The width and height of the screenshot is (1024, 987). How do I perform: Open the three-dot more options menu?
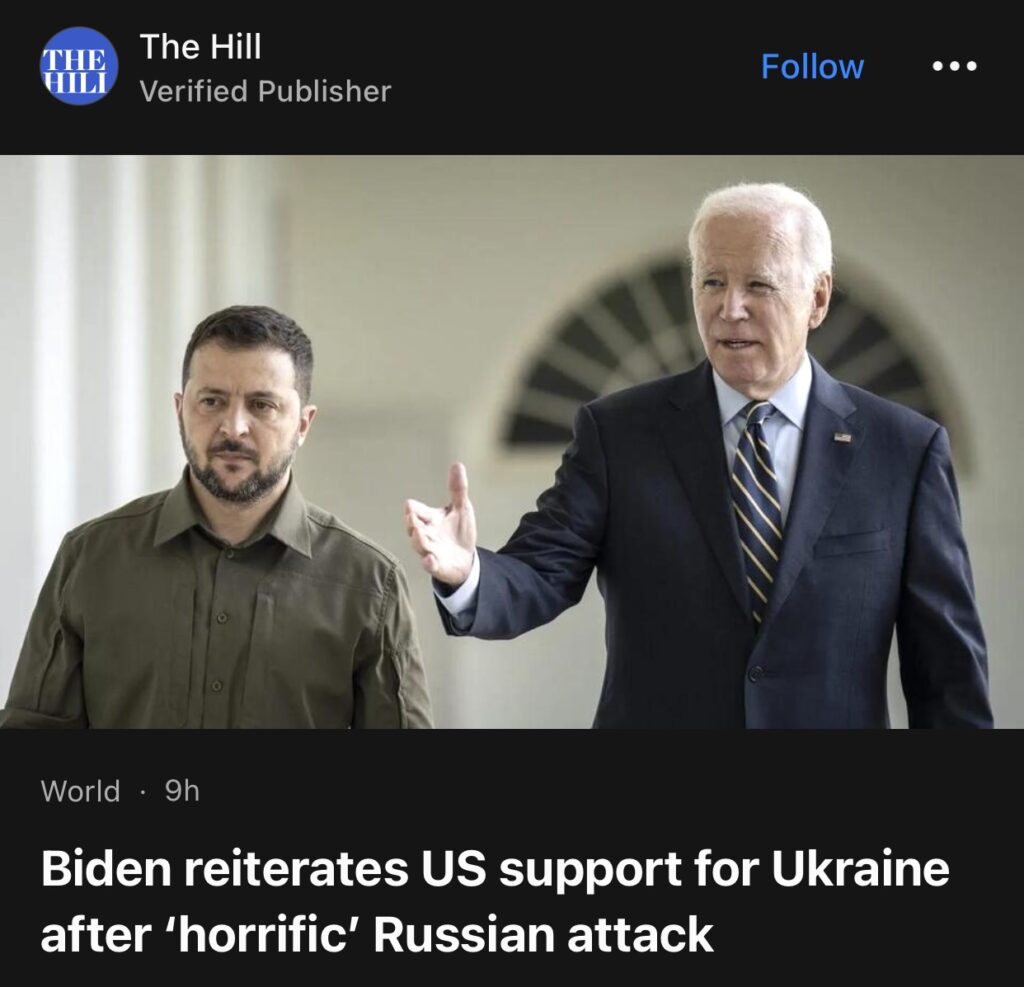coord(954,66)
